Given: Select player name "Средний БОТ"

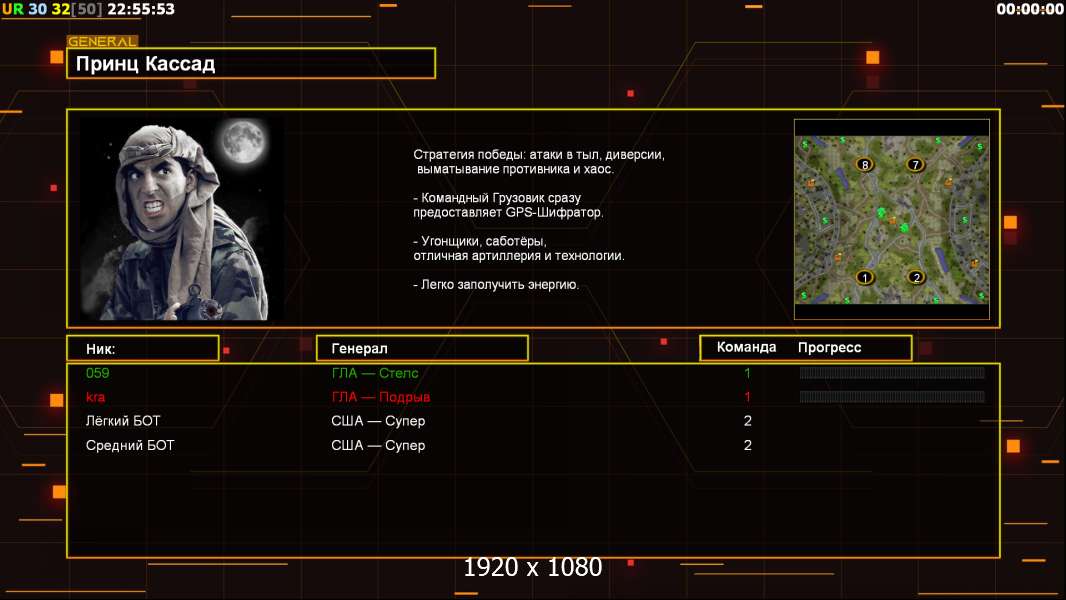Looking at the screenshot, I should coord(130,445).
